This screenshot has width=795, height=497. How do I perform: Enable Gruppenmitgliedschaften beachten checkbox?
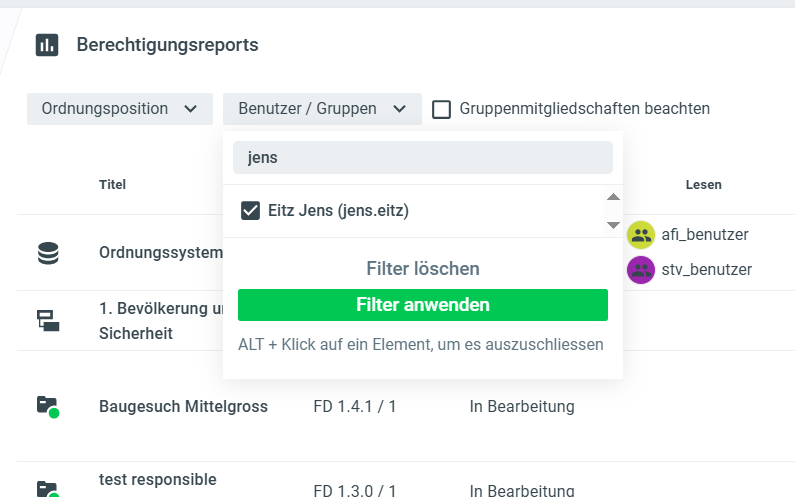[441, 109]
